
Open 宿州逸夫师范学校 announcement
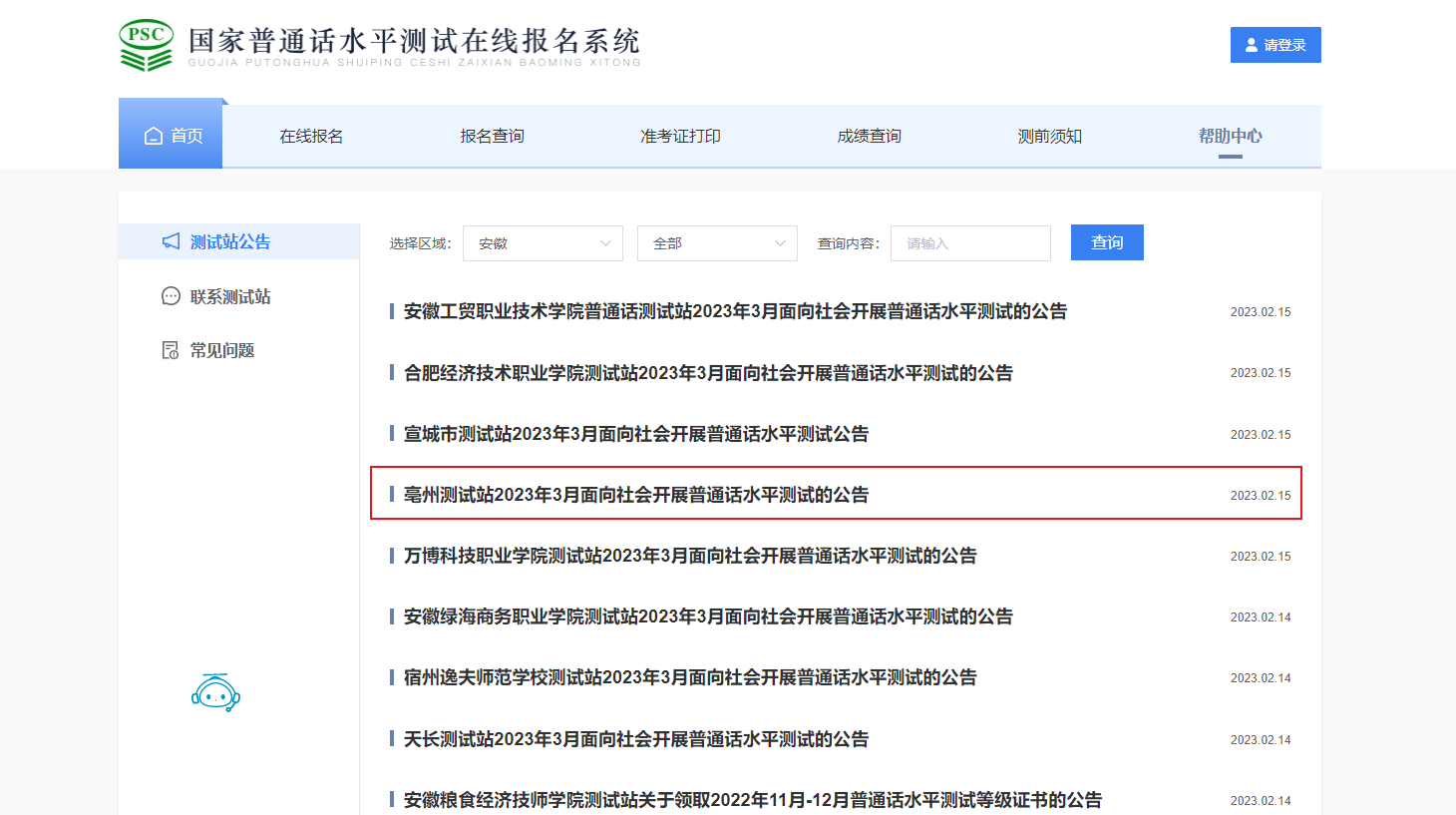(x=690, y=677)
